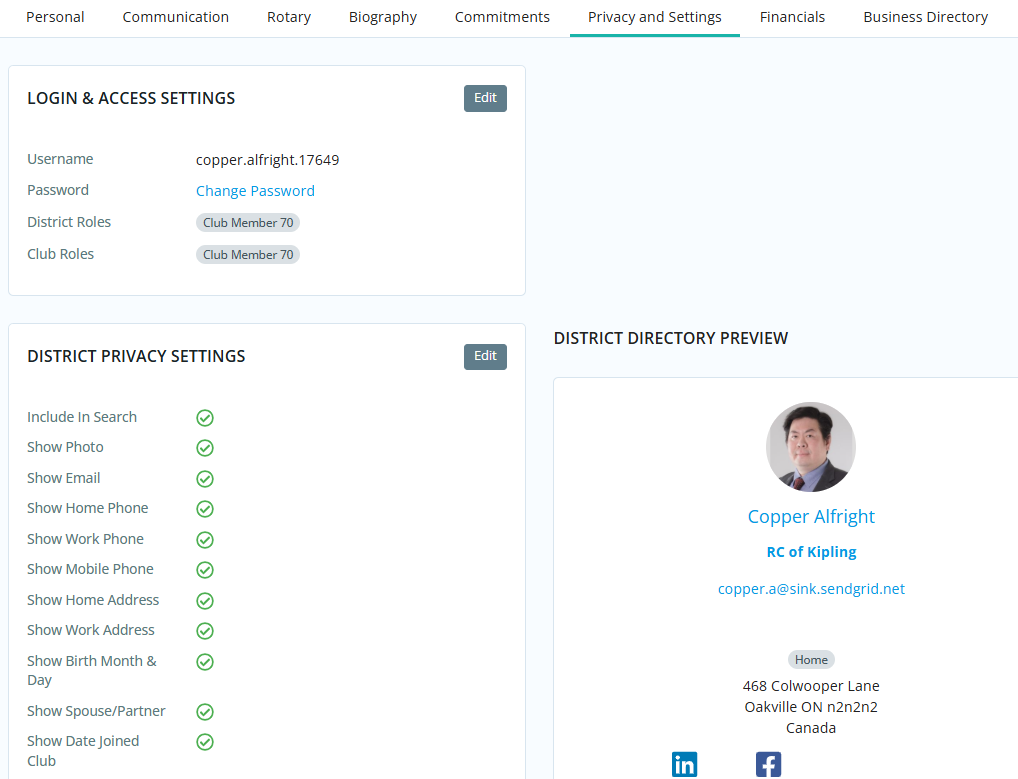Click the Include In Search checkmark
Viewport: 1018px width, 779px height.
[x=205, y=417]
